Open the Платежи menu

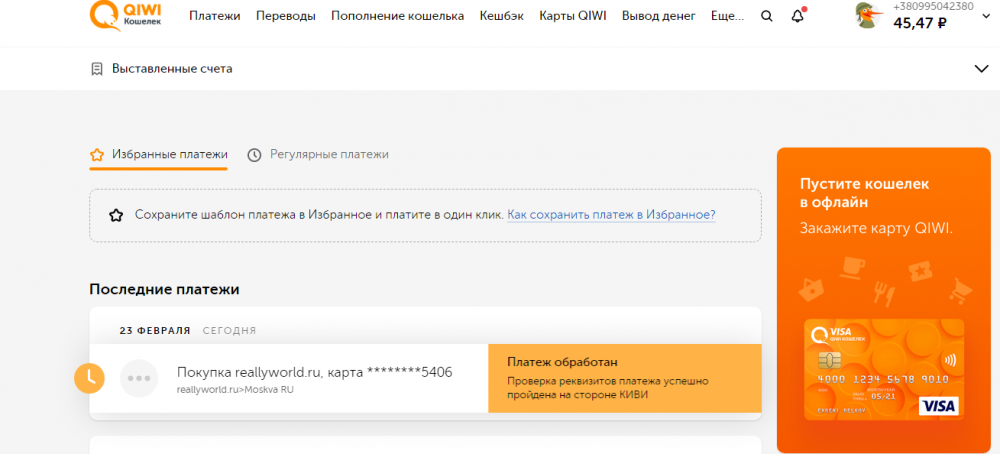[x=214, y=16]
